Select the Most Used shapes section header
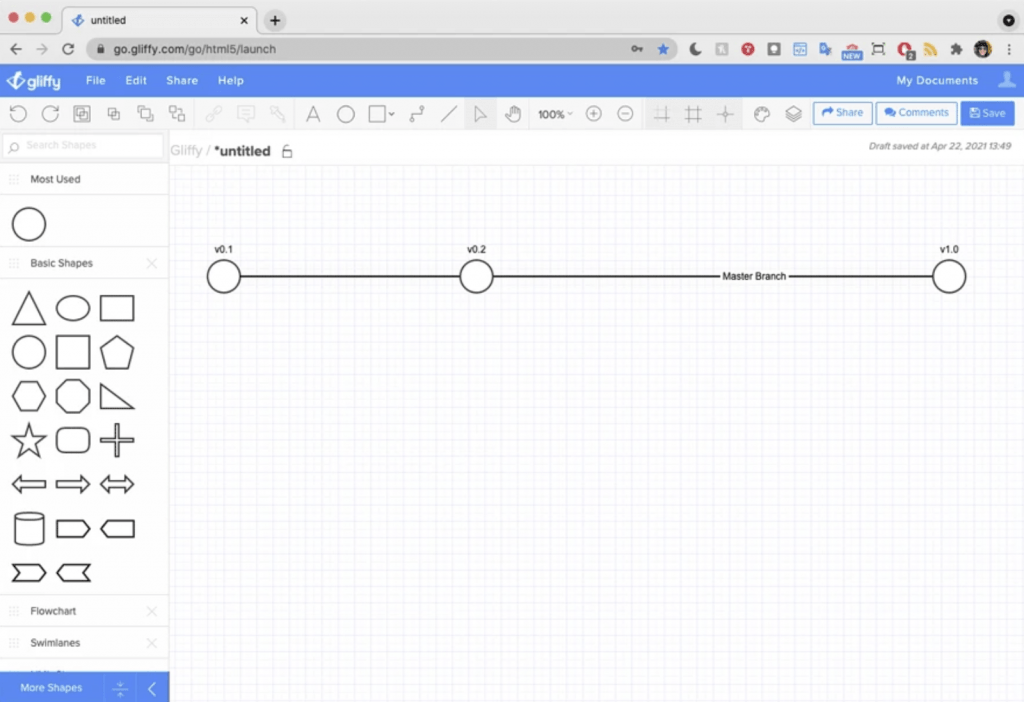This screenshot has width=1024, height=702. 84,179
